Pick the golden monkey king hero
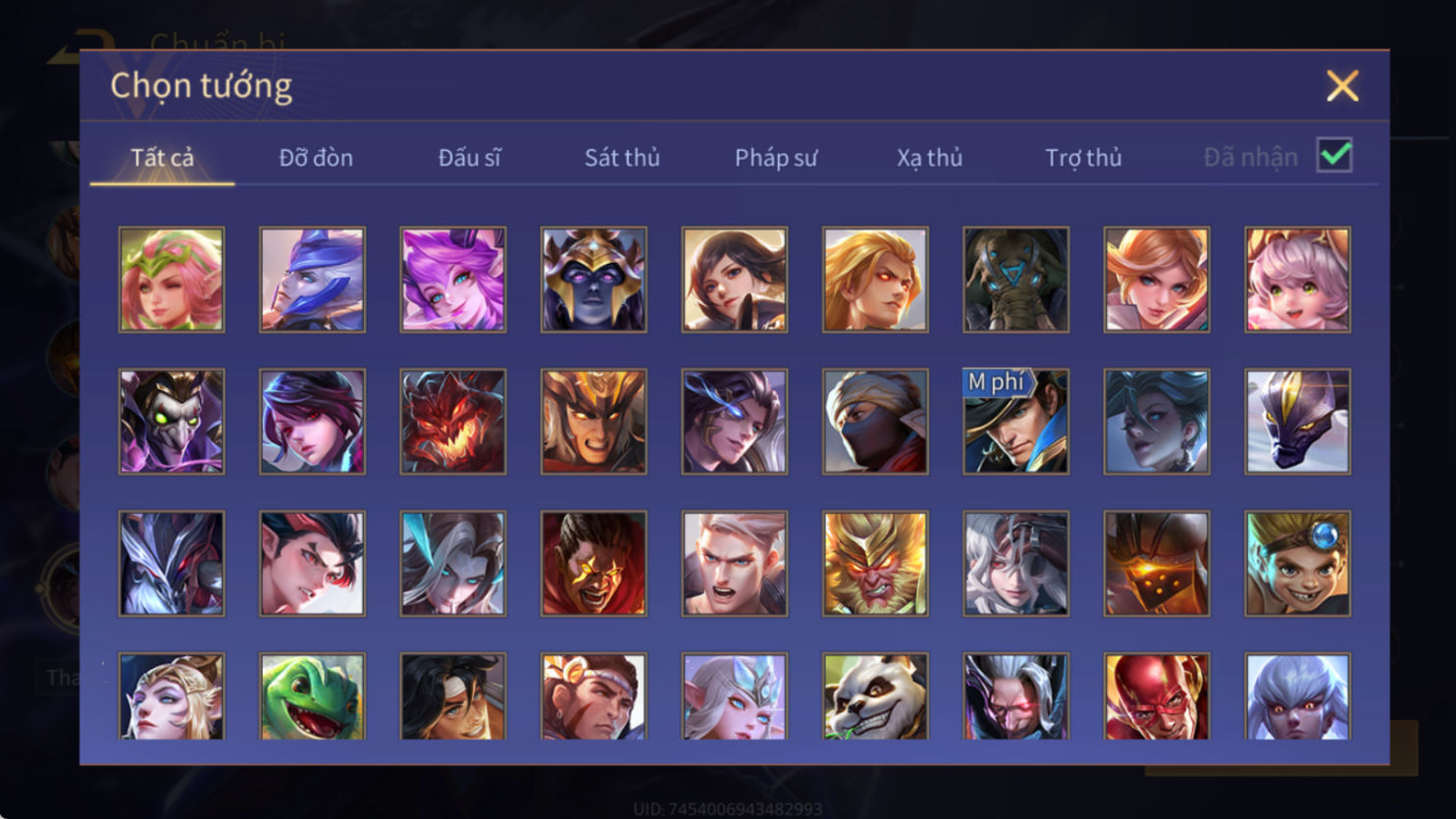 click(x=875, y=564)
